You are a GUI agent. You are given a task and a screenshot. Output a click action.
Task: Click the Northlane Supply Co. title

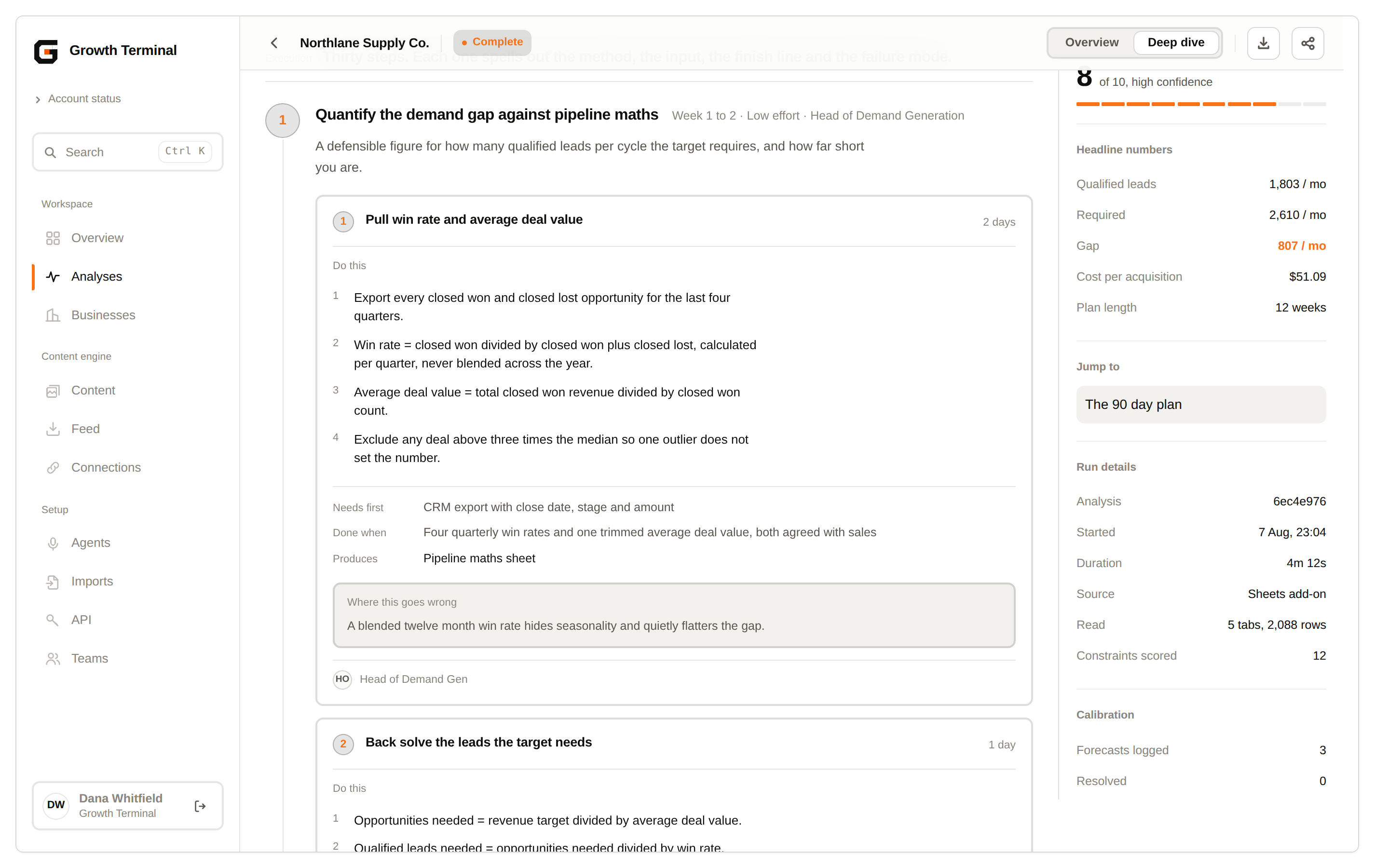coord(365,43)
